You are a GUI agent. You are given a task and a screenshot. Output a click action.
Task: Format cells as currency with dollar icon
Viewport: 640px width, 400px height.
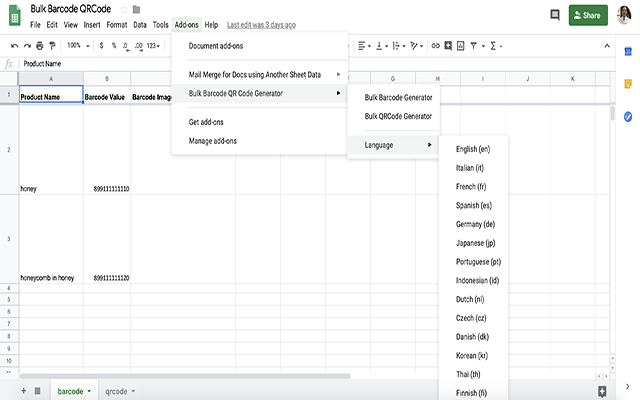(x=101, y=46)
